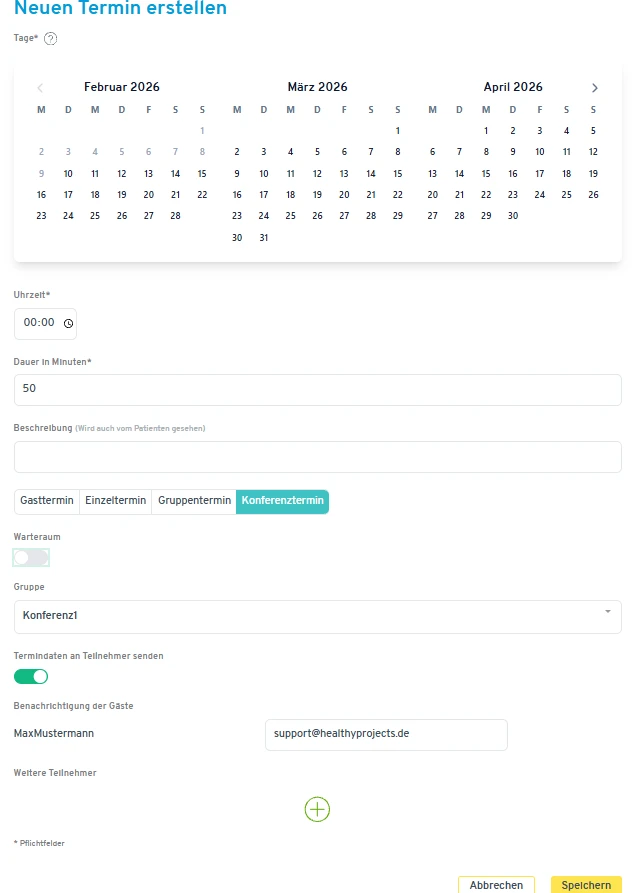This screenshot has width=636, height=893.
Task: Open the clock picker in Uhrzeit field
Action: [68, 323]
